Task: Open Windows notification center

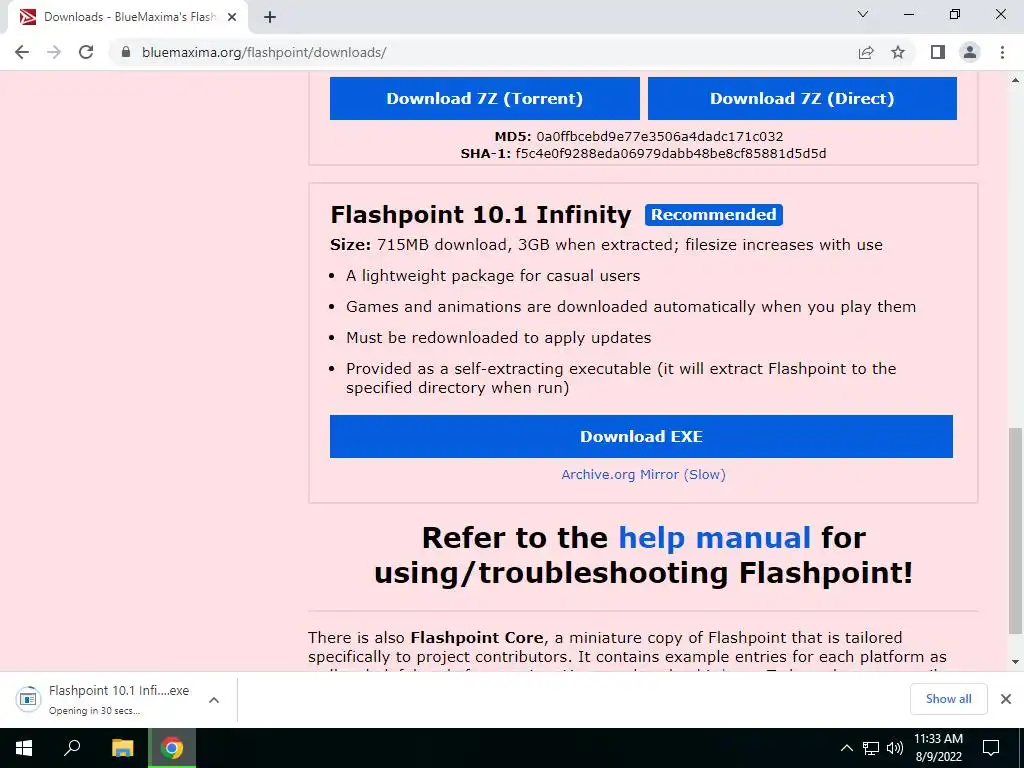Action: 991,748
